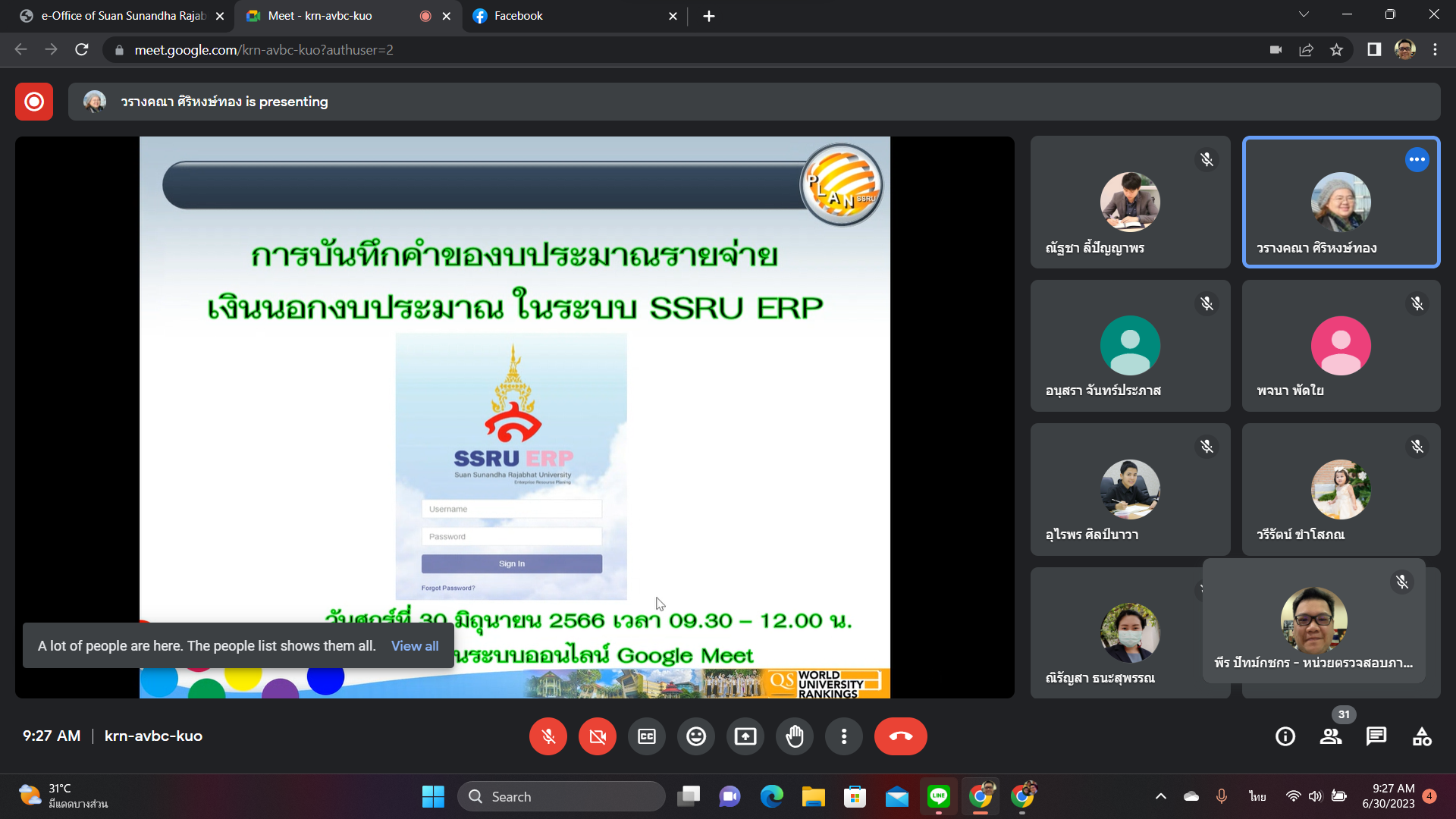
Task: Open more options three-dot menu
Action: pyautogui.click(x=843, y=736)
